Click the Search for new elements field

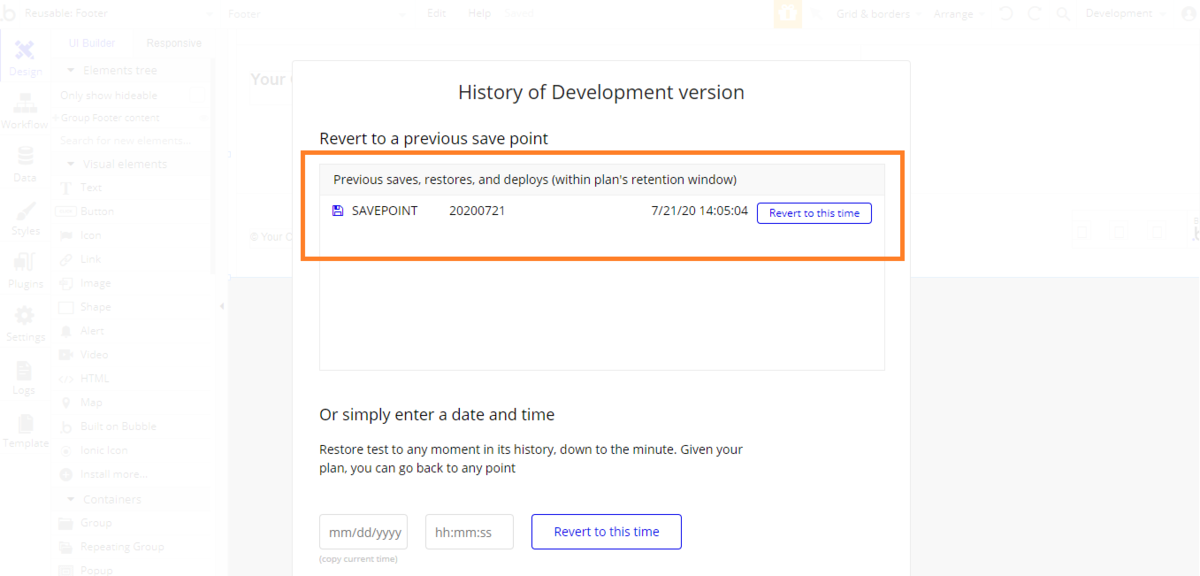(x=130, y=140)
